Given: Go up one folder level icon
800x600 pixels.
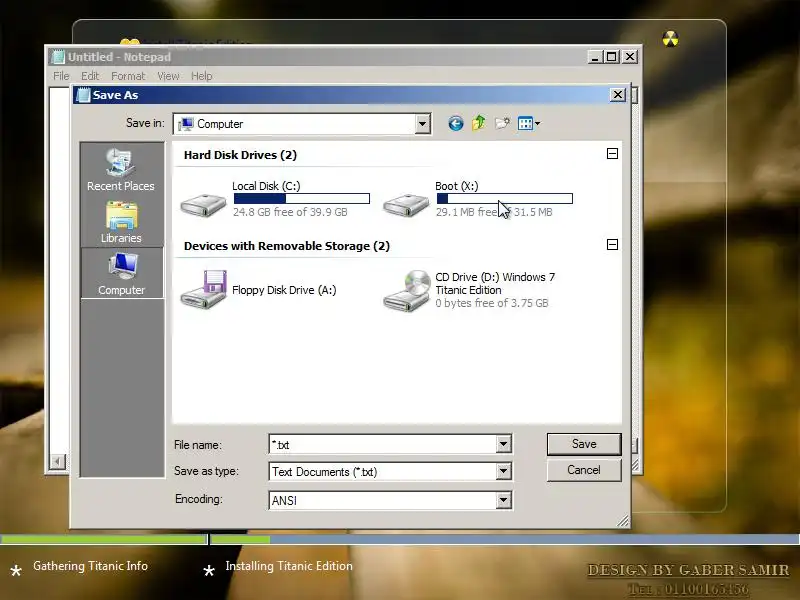Looking at the screenshot, I should point(479,123).
